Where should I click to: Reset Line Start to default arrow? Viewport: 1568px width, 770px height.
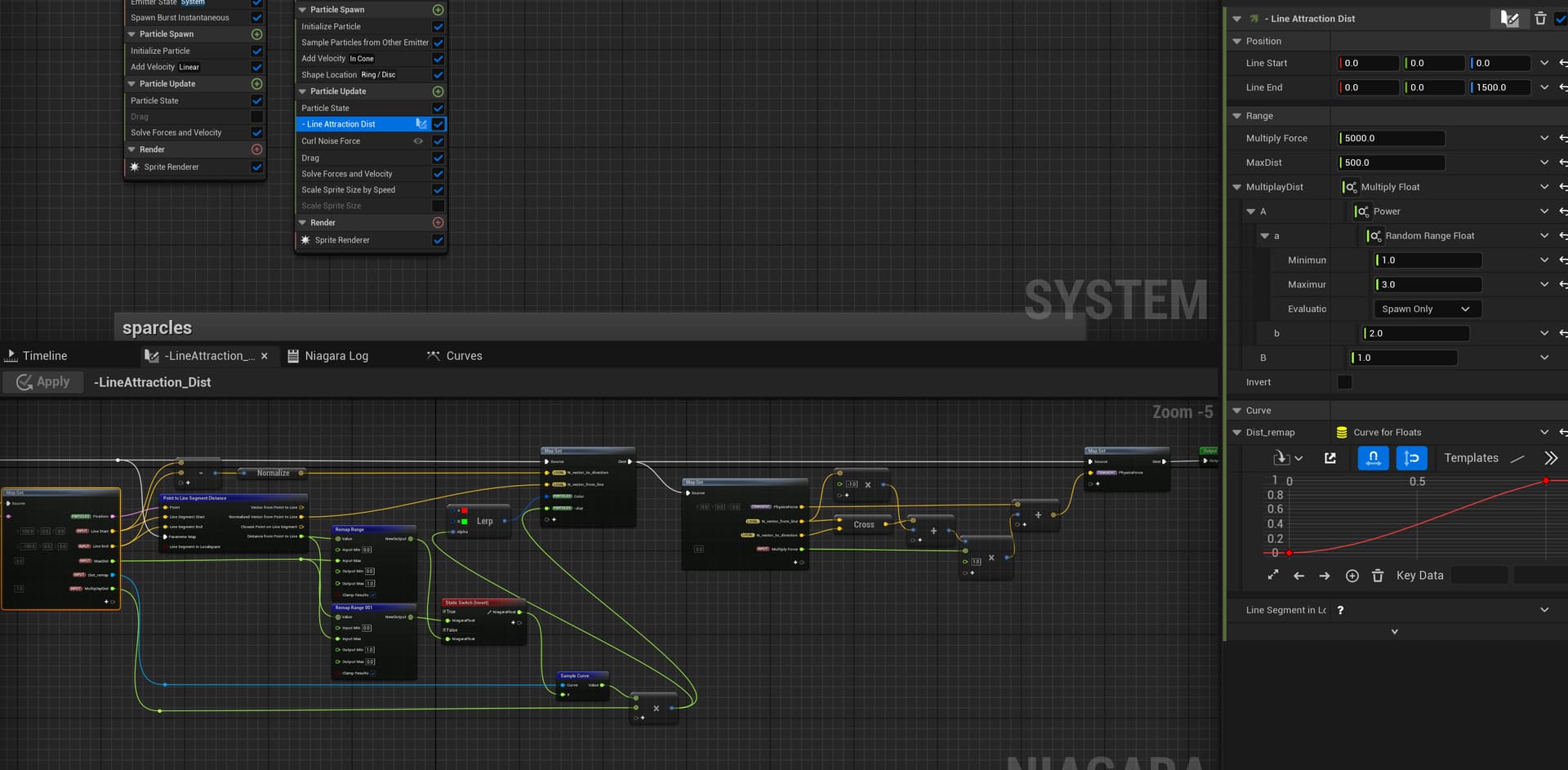(1563, 63)
